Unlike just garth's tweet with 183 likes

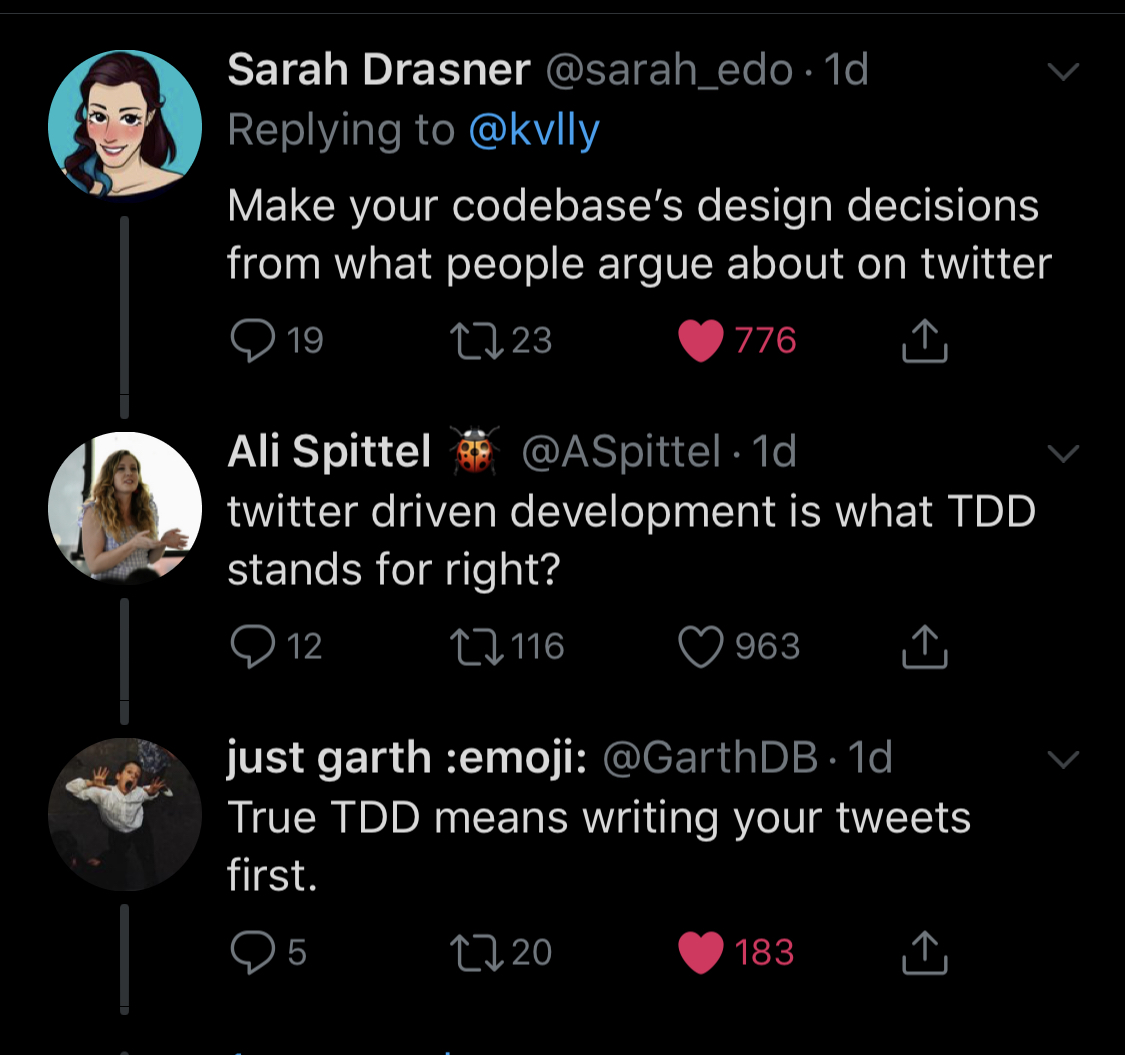pos(701,952)
